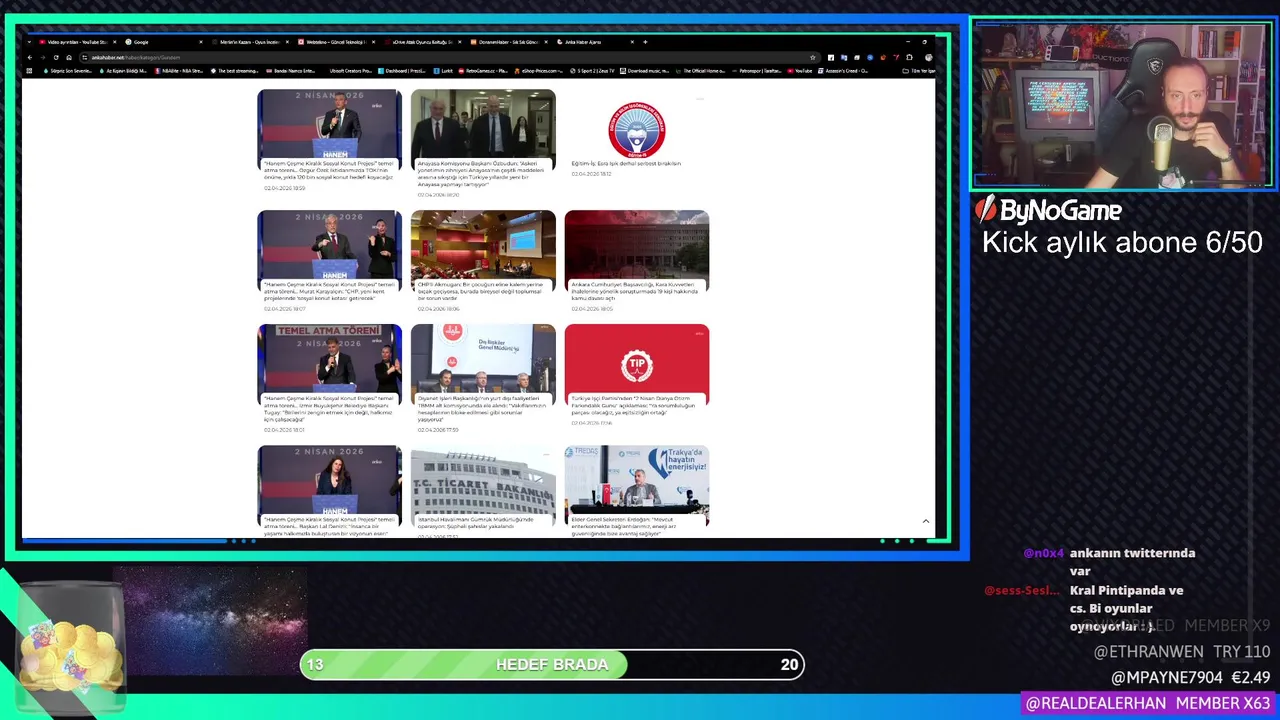The image size is (1280, 720).
Task: Reload the page with the refresh icon
Action: coord(56,57)
